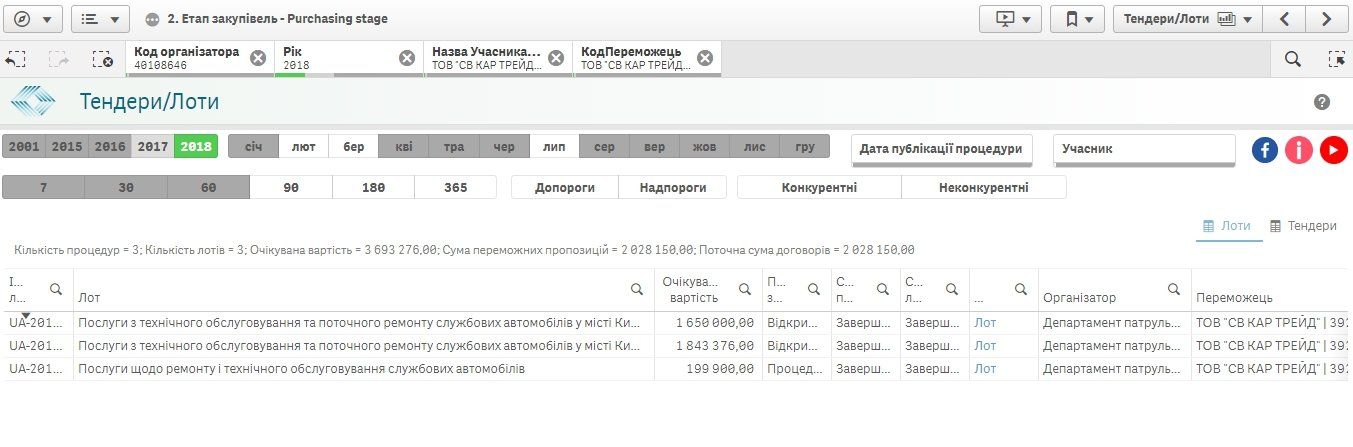This screenshot has width=1353, height=447.
Task: Click the Конкурентні filter button
Action: point(819,187)
